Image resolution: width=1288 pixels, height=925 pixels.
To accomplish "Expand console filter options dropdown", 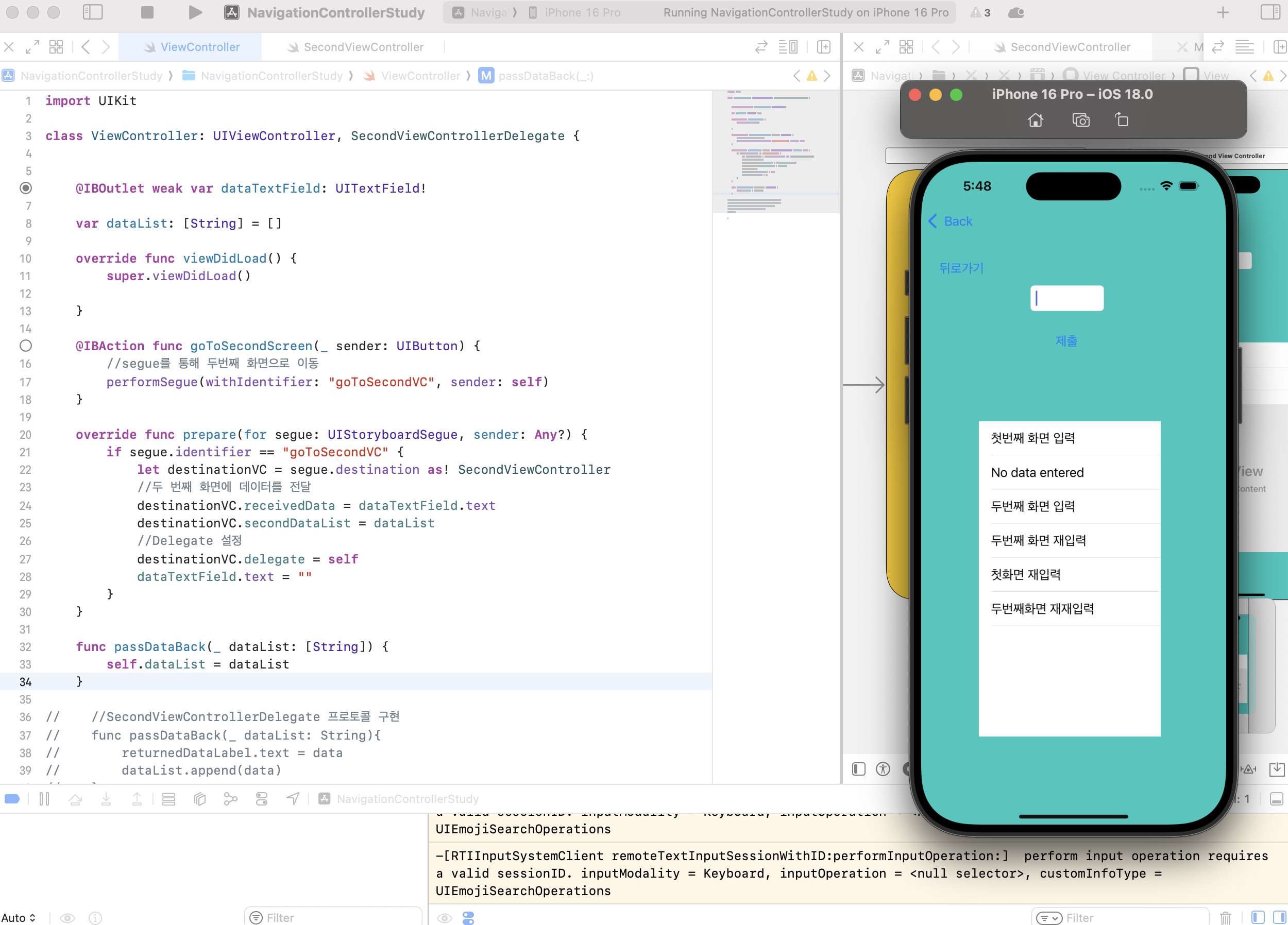I will pos(1048,917).
